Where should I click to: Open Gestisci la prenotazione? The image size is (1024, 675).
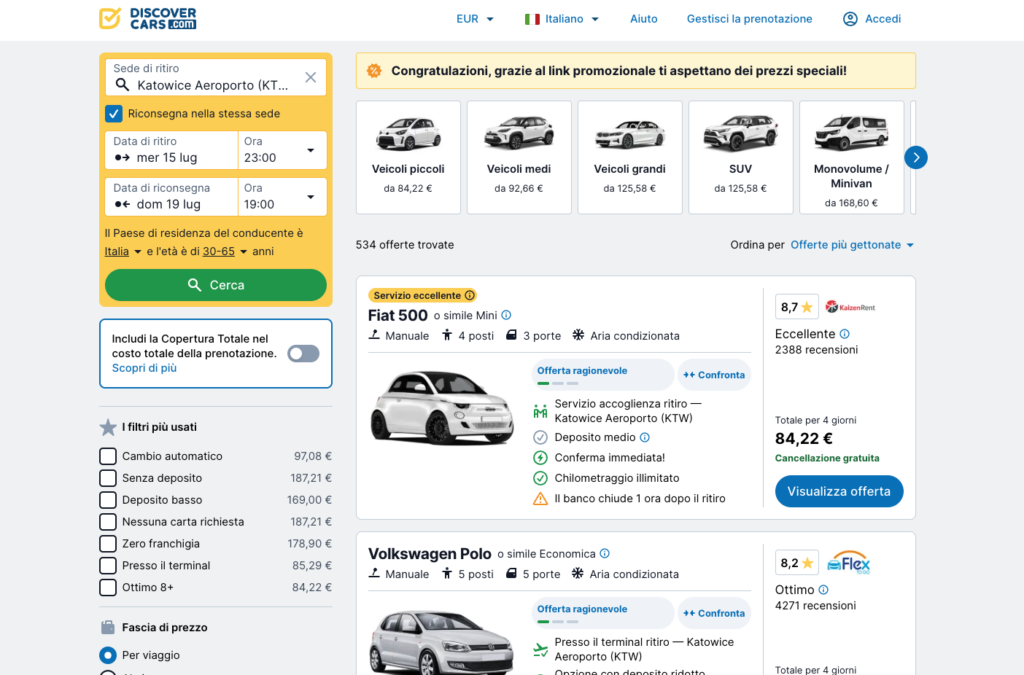749,19
